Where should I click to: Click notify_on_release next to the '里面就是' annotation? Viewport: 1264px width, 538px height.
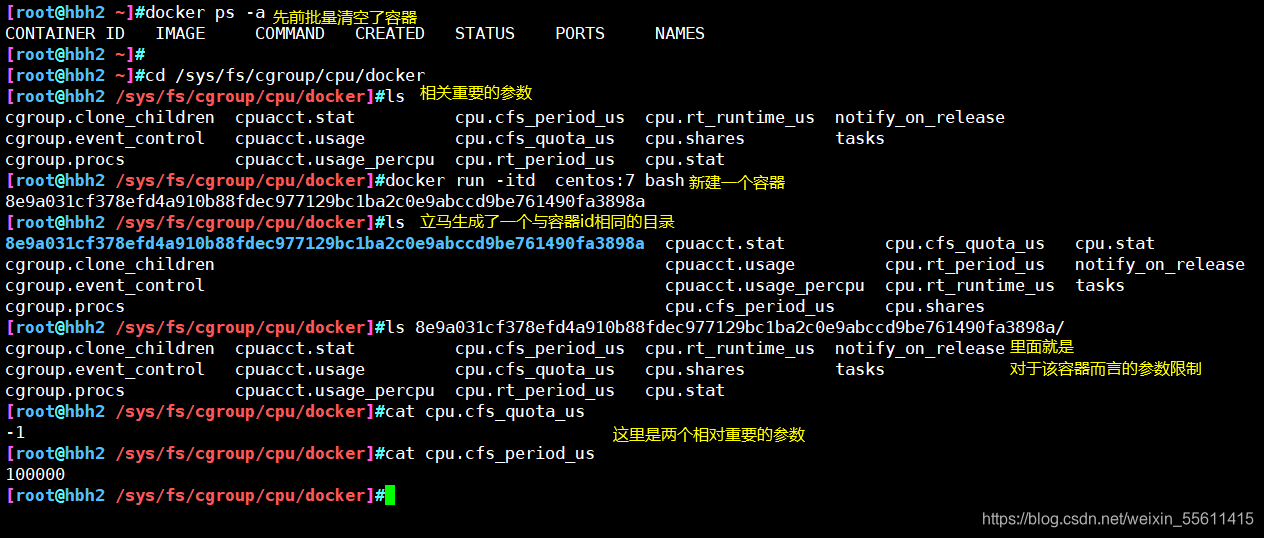point(920,348)
